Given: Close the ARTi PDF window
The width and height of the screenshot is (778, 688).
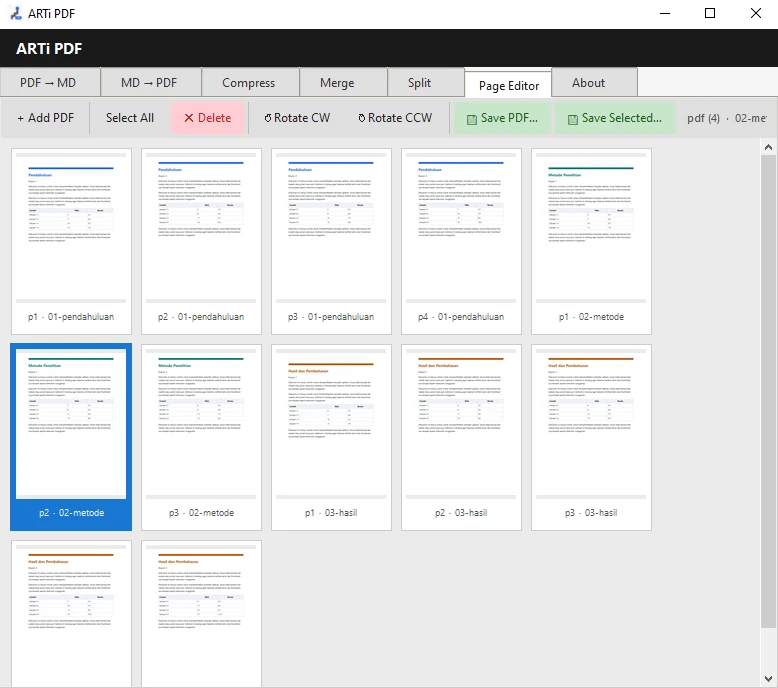Looking at the screenshot, I should 755,13.
